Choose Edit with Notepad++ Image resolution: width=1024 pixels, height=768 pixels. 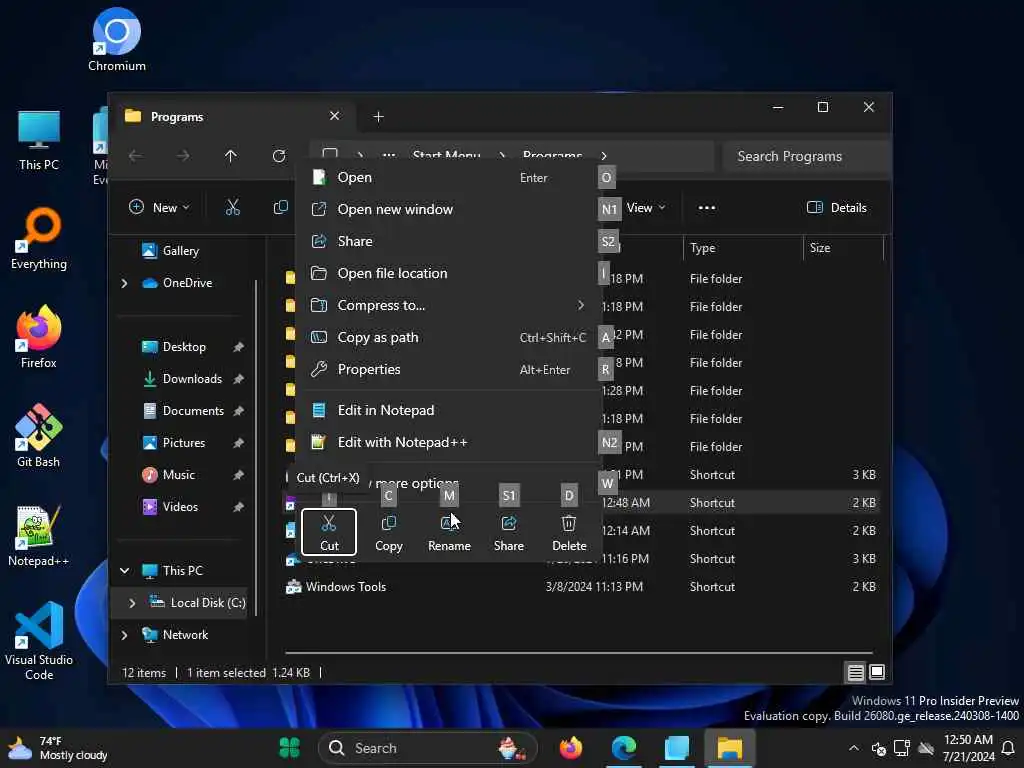click(x=449, y=442)
